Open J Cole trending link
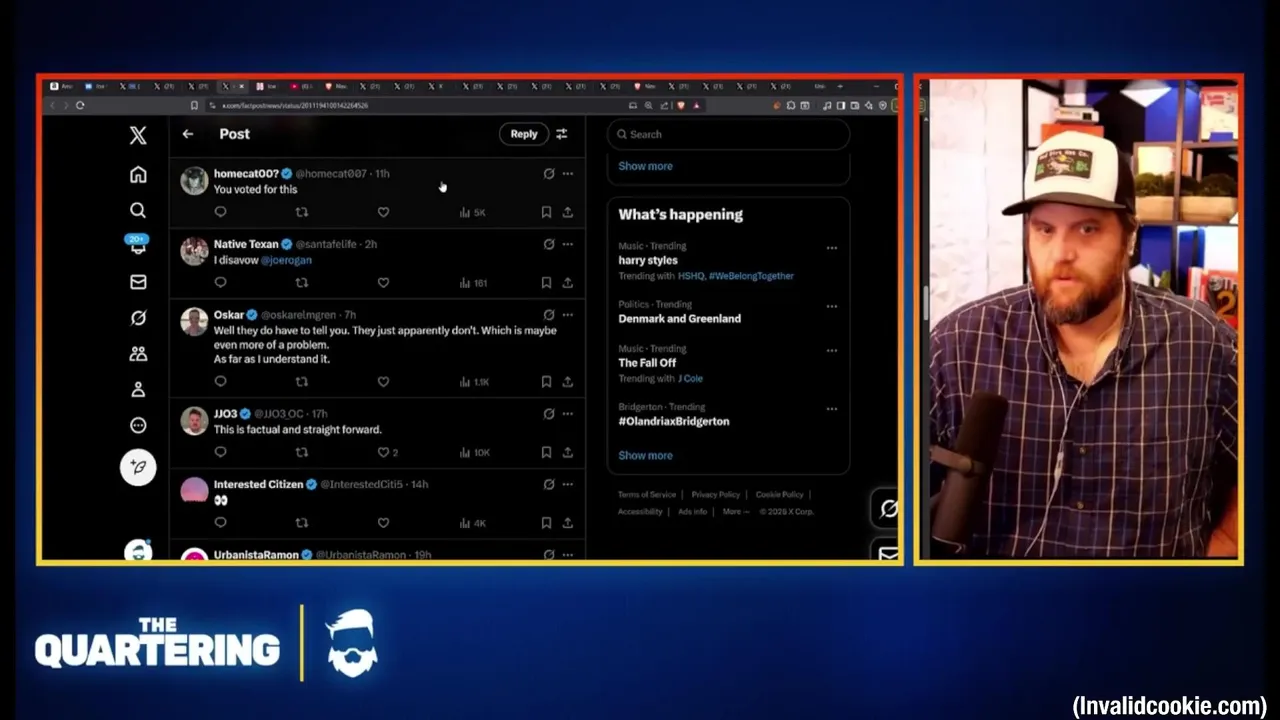Screen dimensions: 1280x720 pos(691,379)
